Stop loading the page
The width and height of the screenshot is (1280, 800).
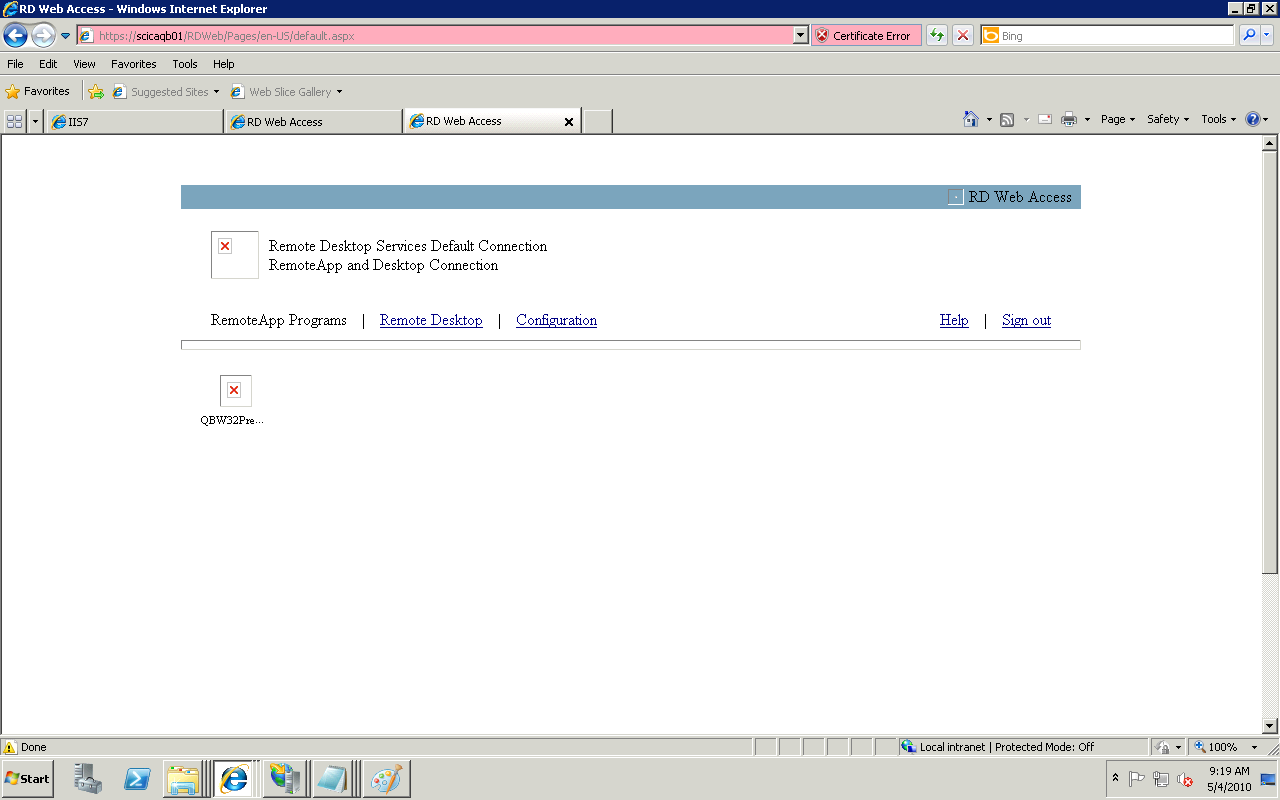tap(962, 35)
